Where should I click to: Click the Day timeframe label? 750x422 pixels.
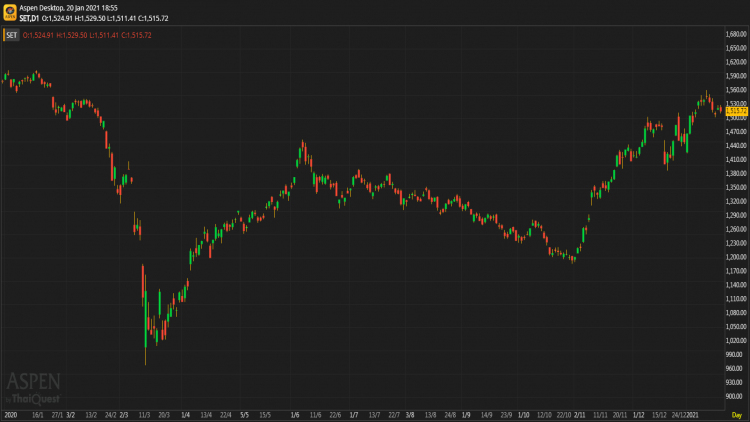click(x=737, y=415)
